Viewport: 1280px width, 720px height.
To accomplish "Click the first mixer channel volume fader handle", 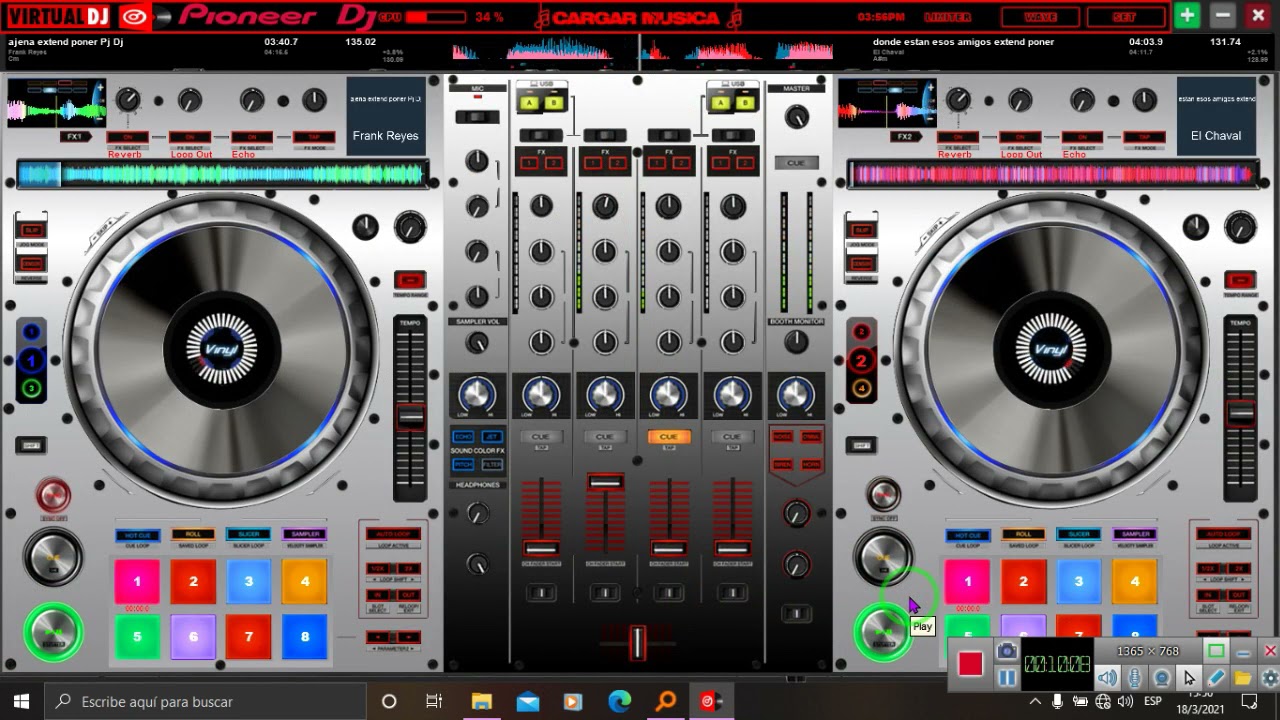I will tap(541, 549).
